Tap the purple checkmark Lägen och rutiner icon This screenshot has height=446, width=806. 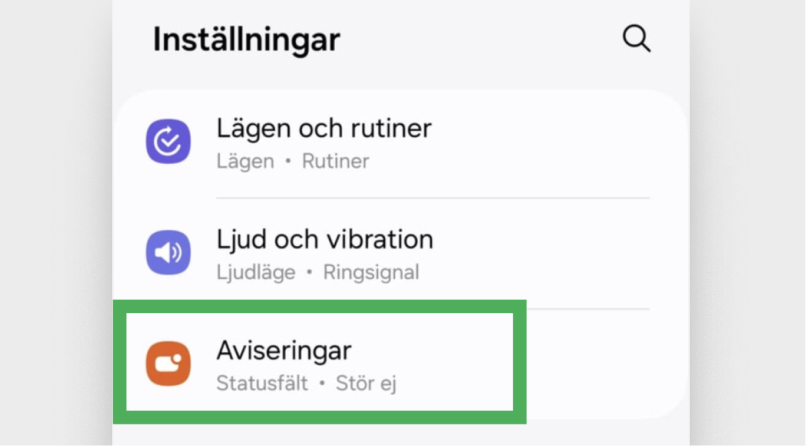pos(168,141)
